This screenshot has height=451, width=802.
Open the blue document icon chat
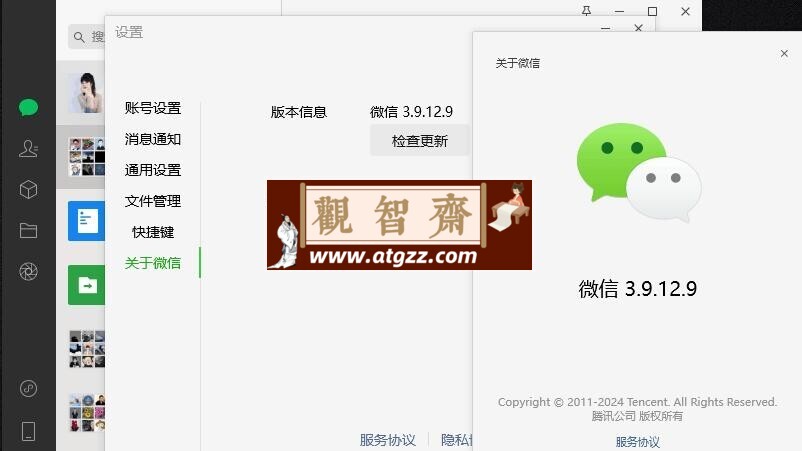pyautogui.click(x=86, y=221)
